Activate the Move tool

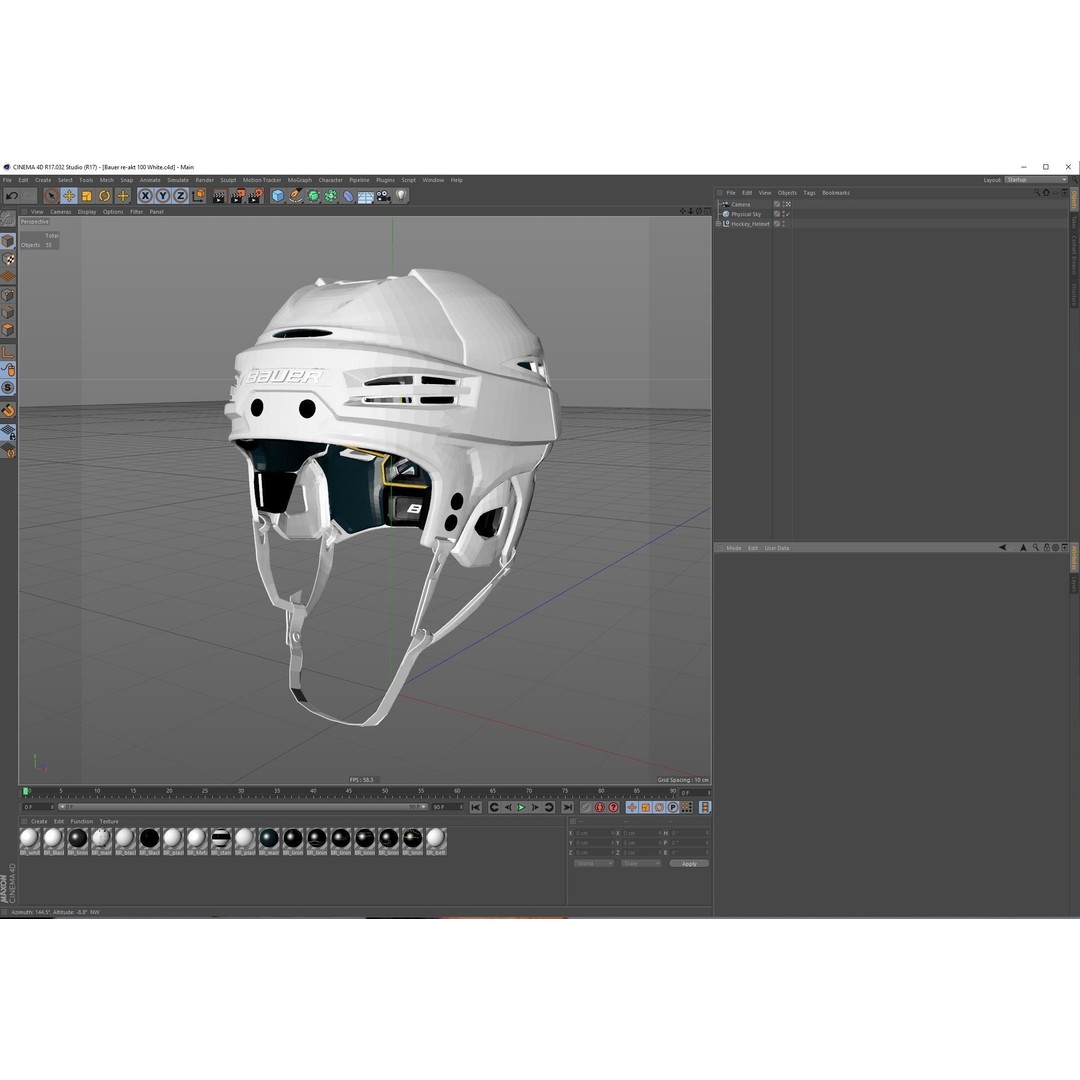click(69, 196)
